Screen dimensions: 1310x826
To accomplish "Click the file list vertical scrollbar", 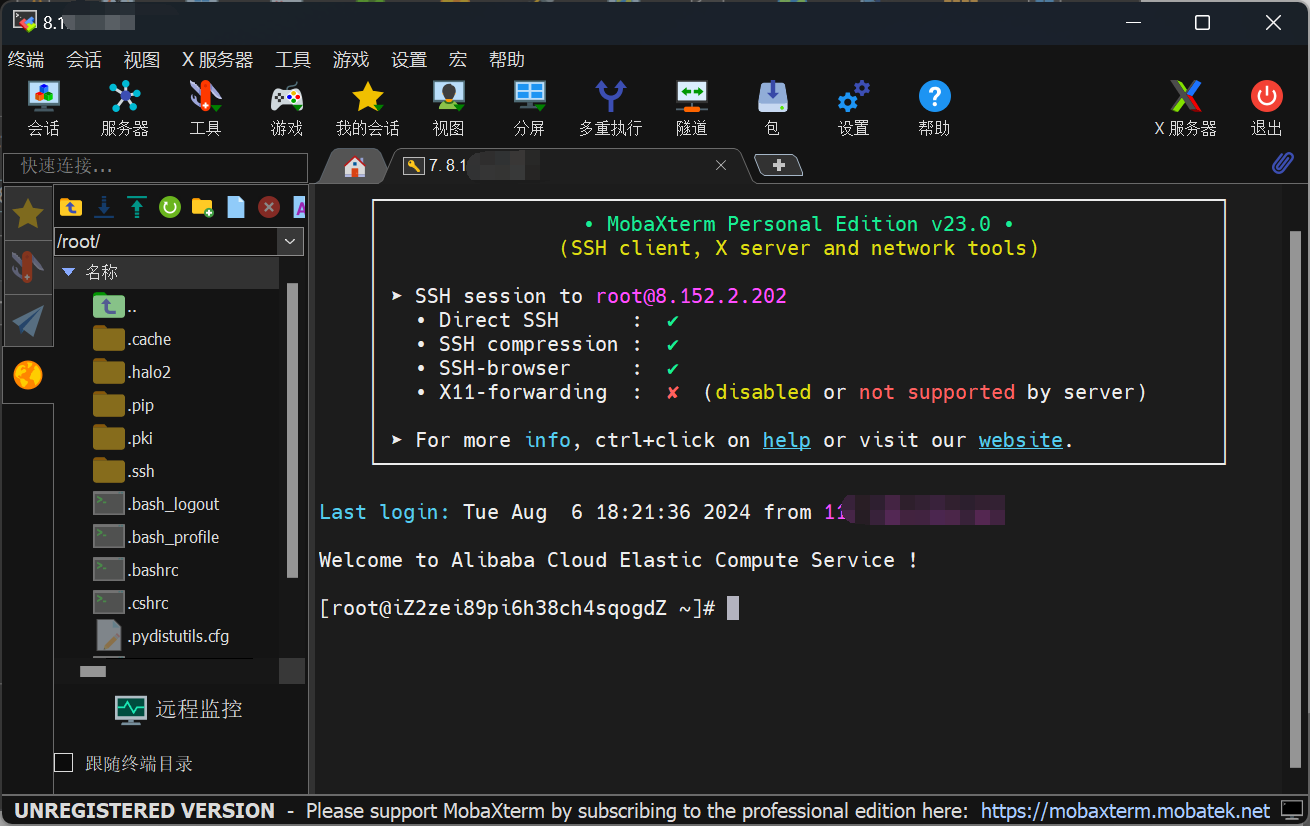I will tap(292, 430).
